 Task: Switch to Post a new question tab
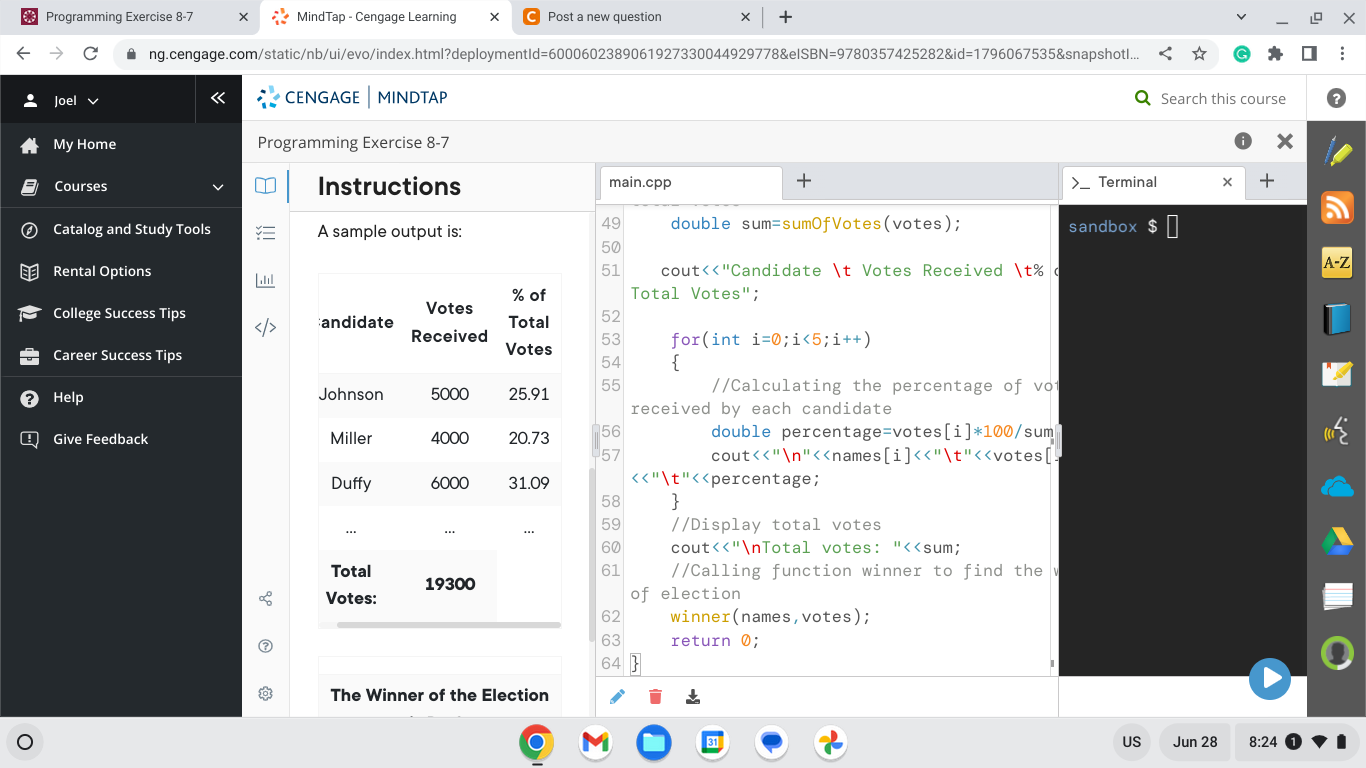coord(638,17)
